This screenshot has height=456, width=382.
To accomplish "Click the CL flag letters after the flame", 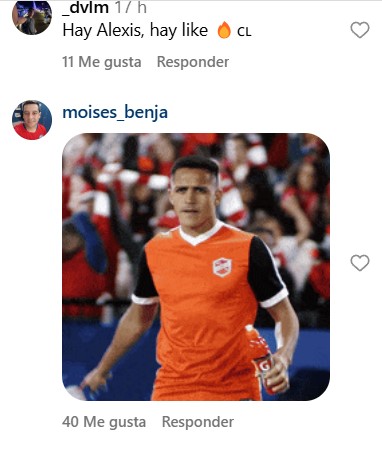I will click(x=244, y=32).
